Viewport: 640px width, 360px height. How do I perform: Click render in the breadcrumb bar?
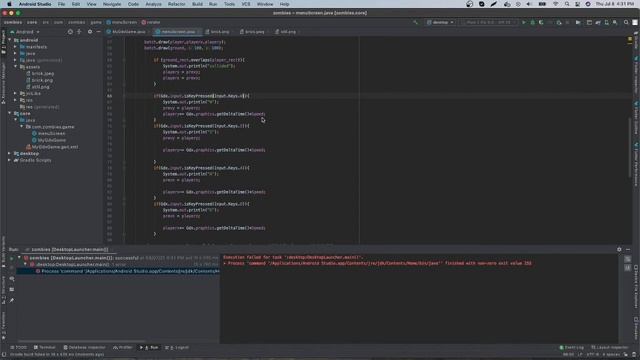[x=151, y=22]
